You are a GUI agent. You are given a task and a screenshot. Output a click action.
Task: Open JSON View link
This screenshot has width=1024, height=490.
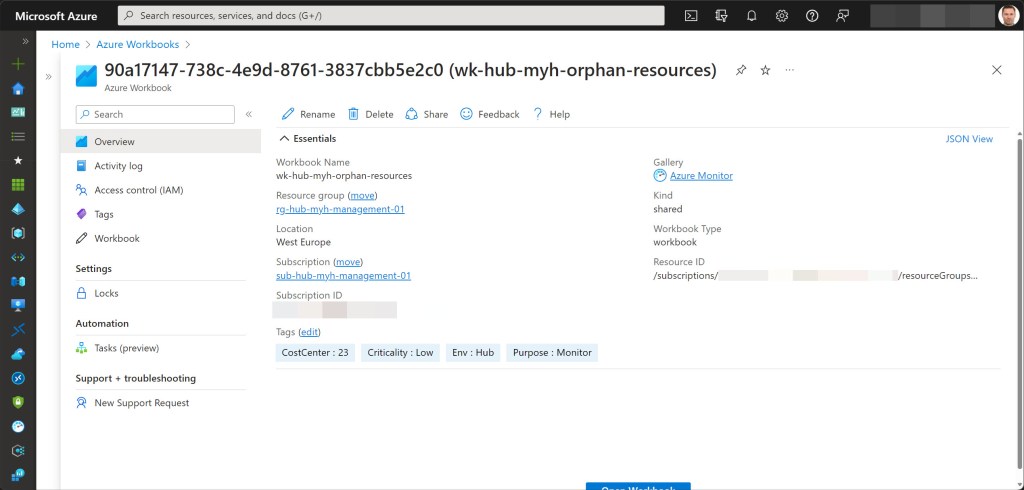(969, 139)
